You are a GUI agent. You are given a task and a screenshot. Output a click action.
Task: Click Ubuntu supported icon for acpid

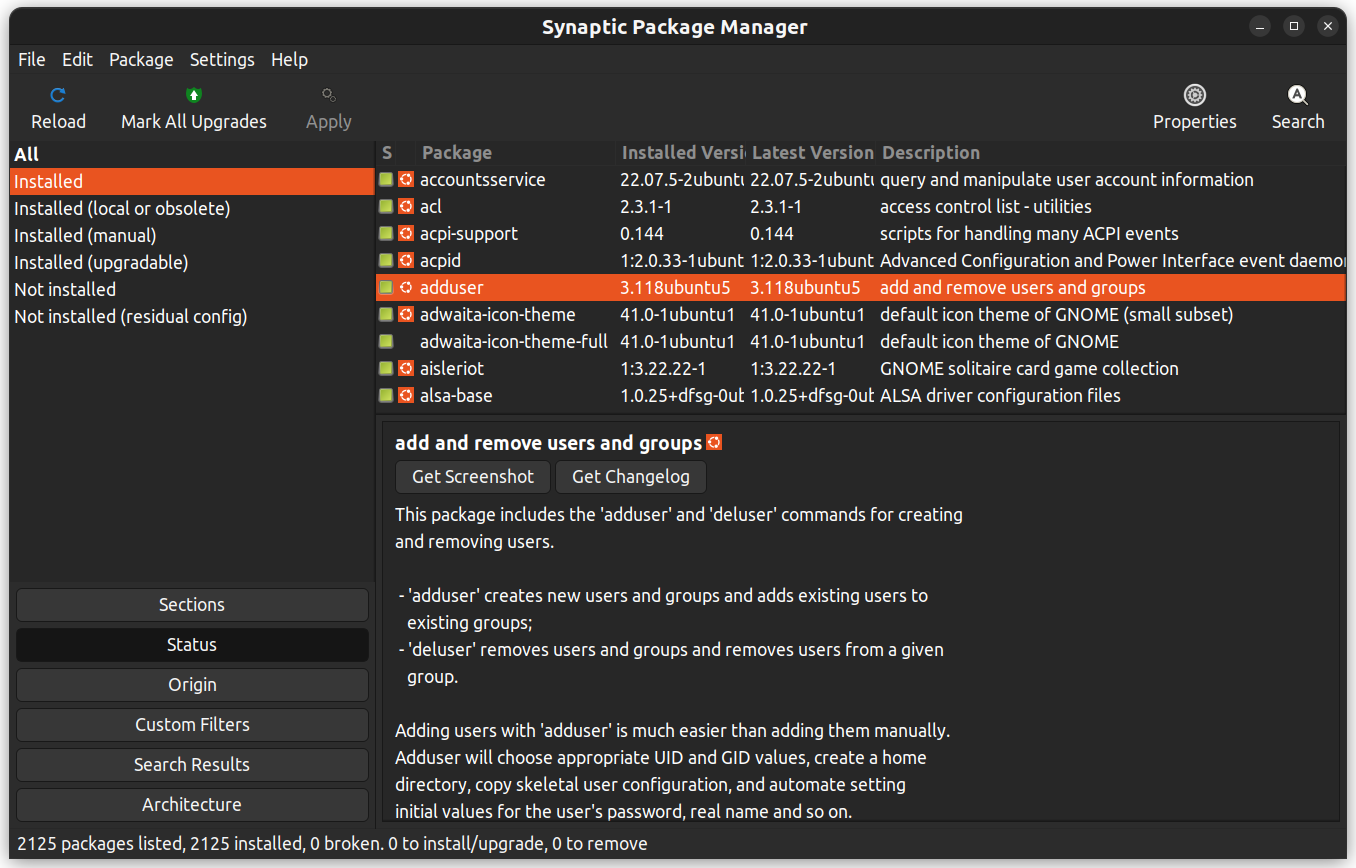click(x=406, y=261)
